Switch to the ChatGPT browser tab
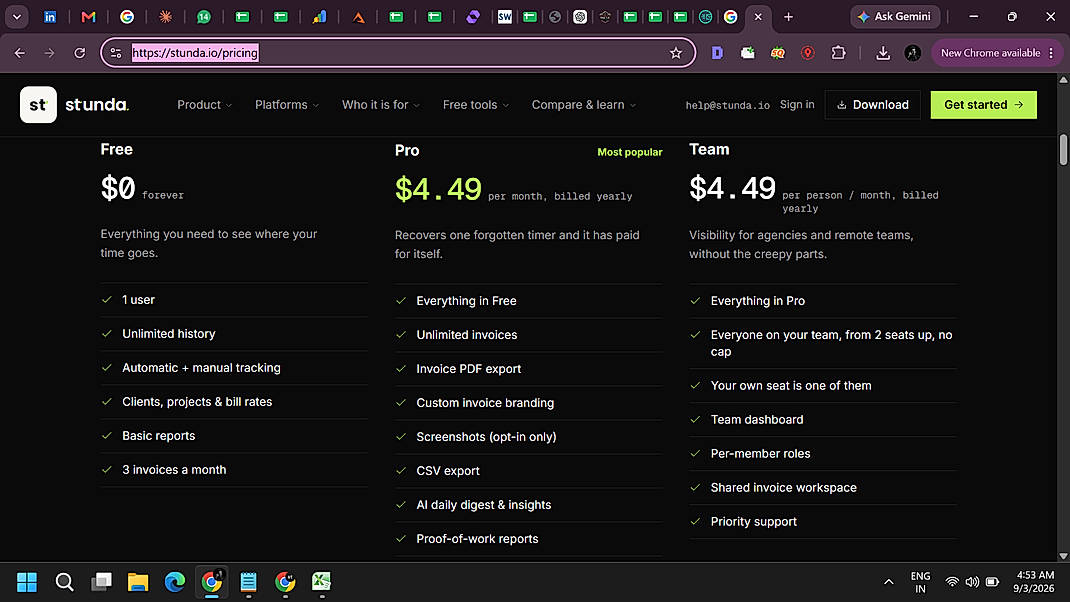The image size is (1070, 602). pos(579,17)
